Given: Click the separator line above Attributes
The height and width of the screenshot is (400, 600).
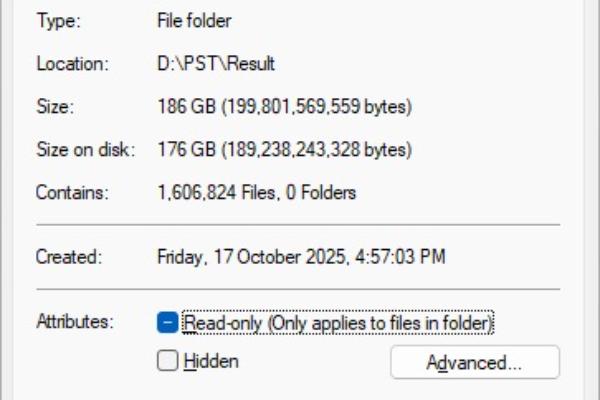Looking at the screenshot, I should pos(298,289).
